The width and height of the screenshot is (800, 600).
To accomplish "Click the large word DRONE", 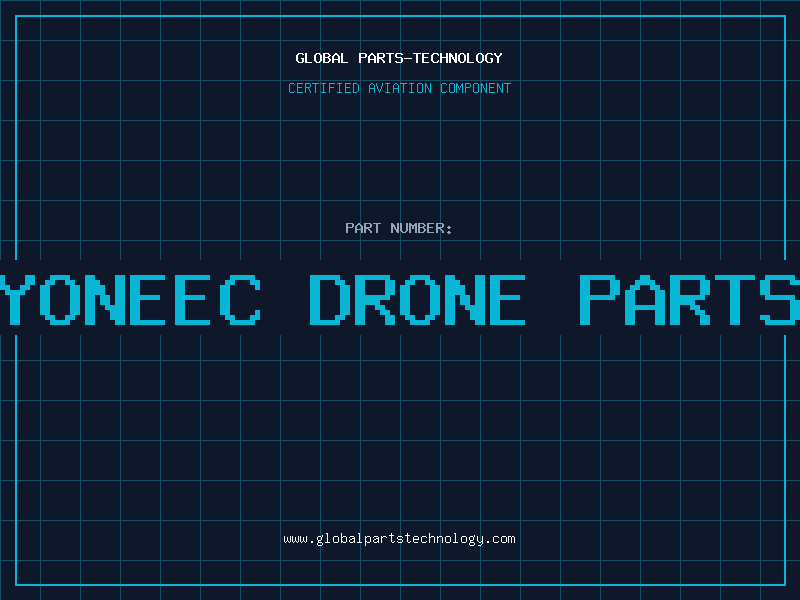I will click(x=418, y=300).
